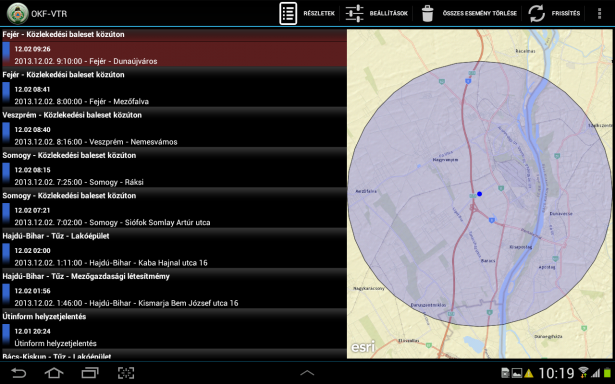Expand the bottom bar up chevron
This screenshot has height=384, width=615.
pyautogui.click(x=307, y=373)
